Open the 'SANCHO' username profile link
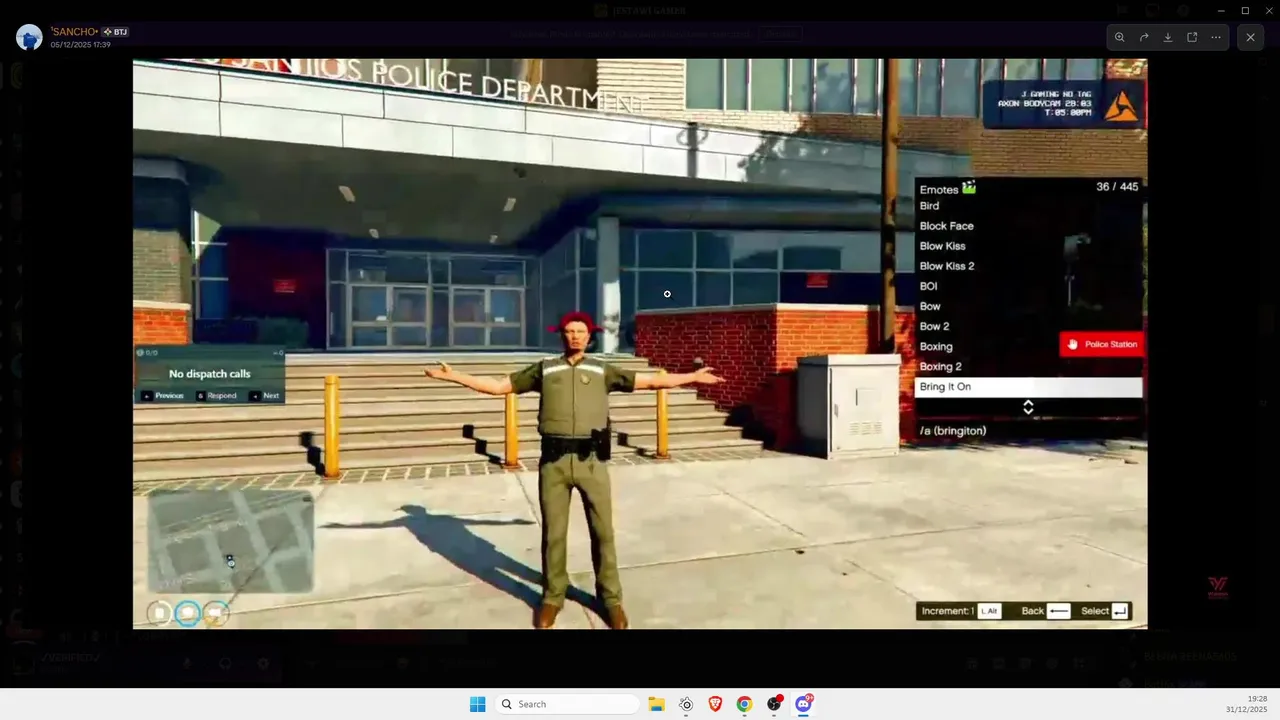The width and height of the screenshot is (1280, 720). click(x=74, y=32)
